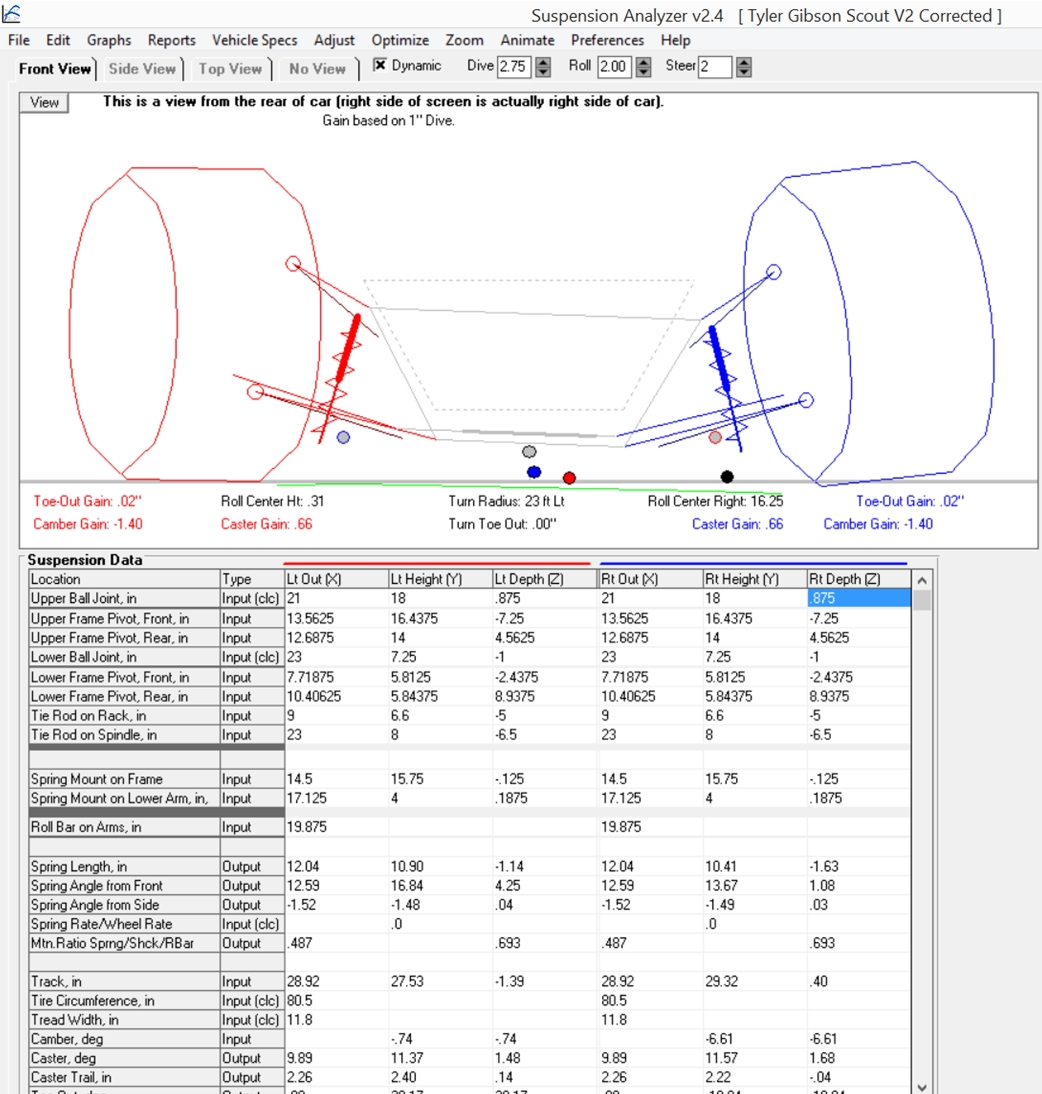Select Upper Frame Pivot Front Lt Out 13.5625
The image size is (1042, 1094).
336,619
